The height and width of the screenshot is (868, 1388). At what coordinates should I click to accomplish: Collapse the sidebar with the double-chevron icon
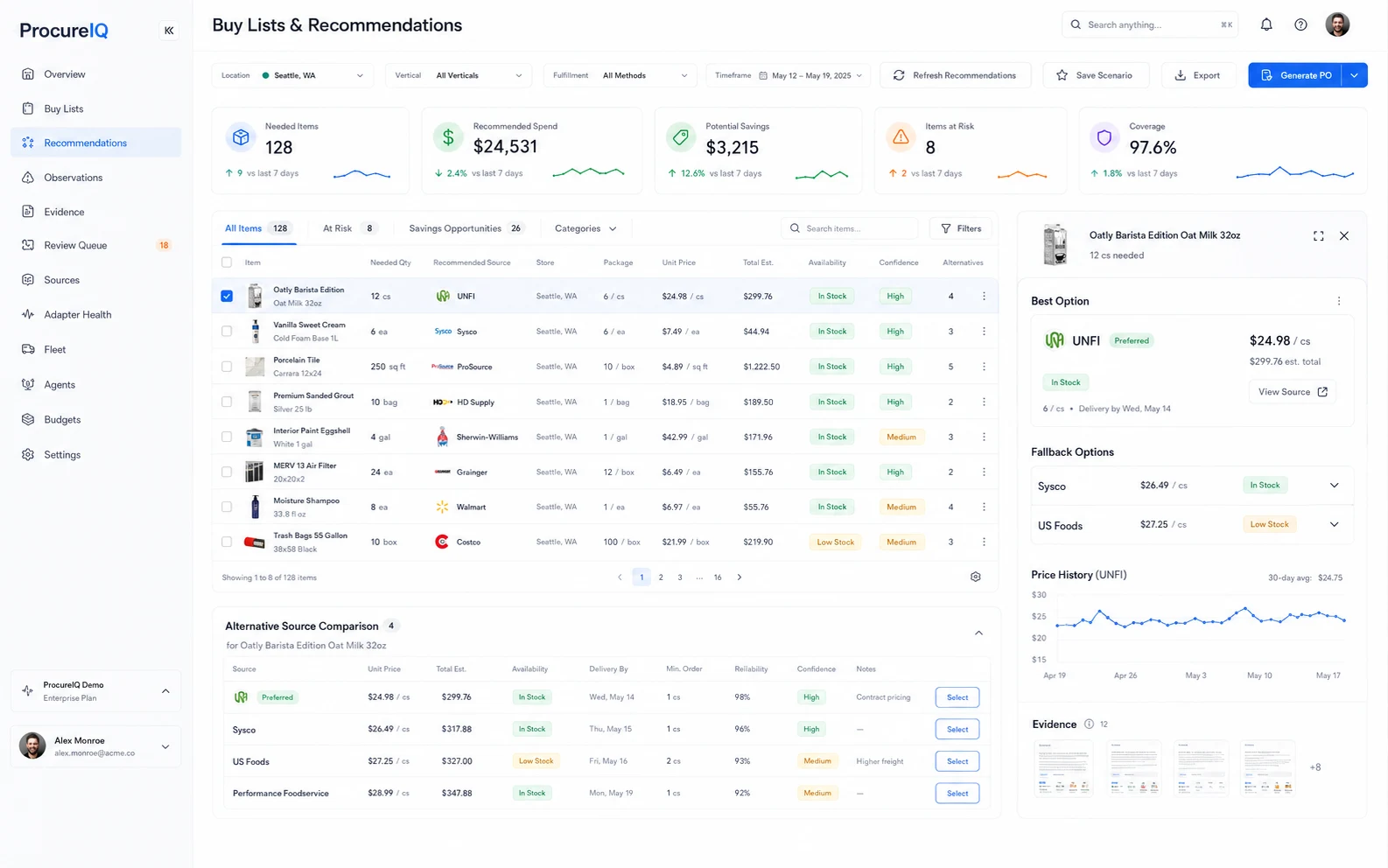point(169,31)
